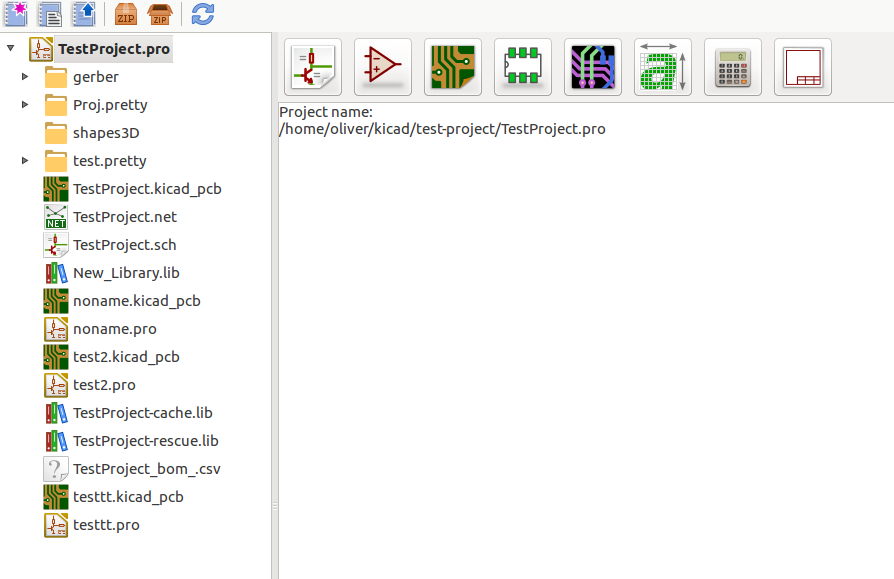Screen dimensions: 894x579
Task: Launch GerbView gerber viewer button
Action: click(593, 67)
